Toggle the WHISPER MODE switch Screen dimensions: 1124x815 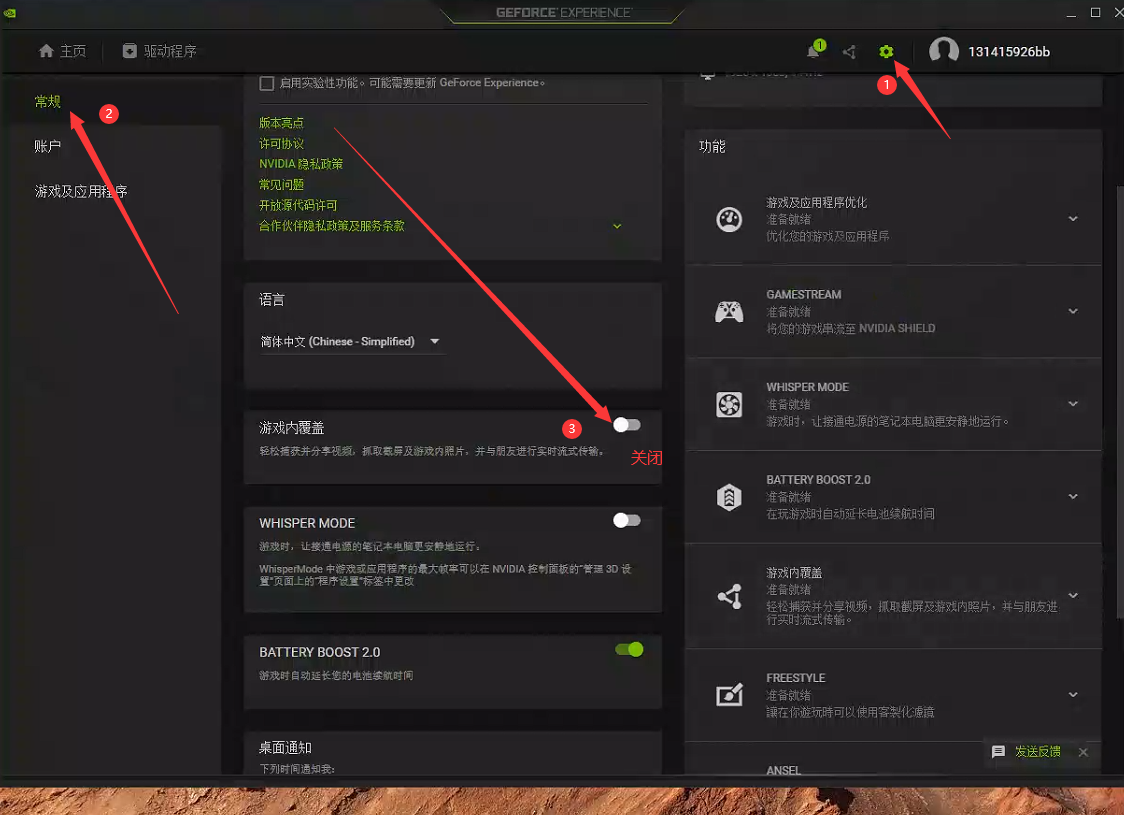pos(627,520)
